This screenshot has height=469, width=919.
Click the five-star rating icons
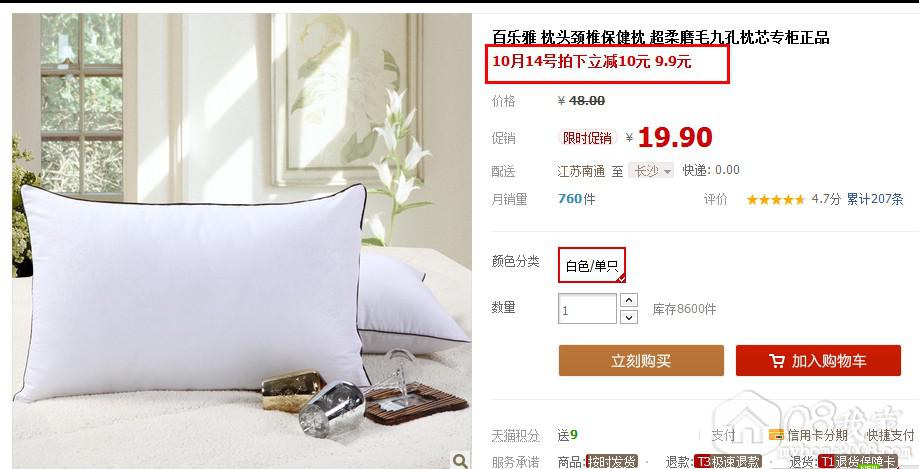(x=775, y=200)
